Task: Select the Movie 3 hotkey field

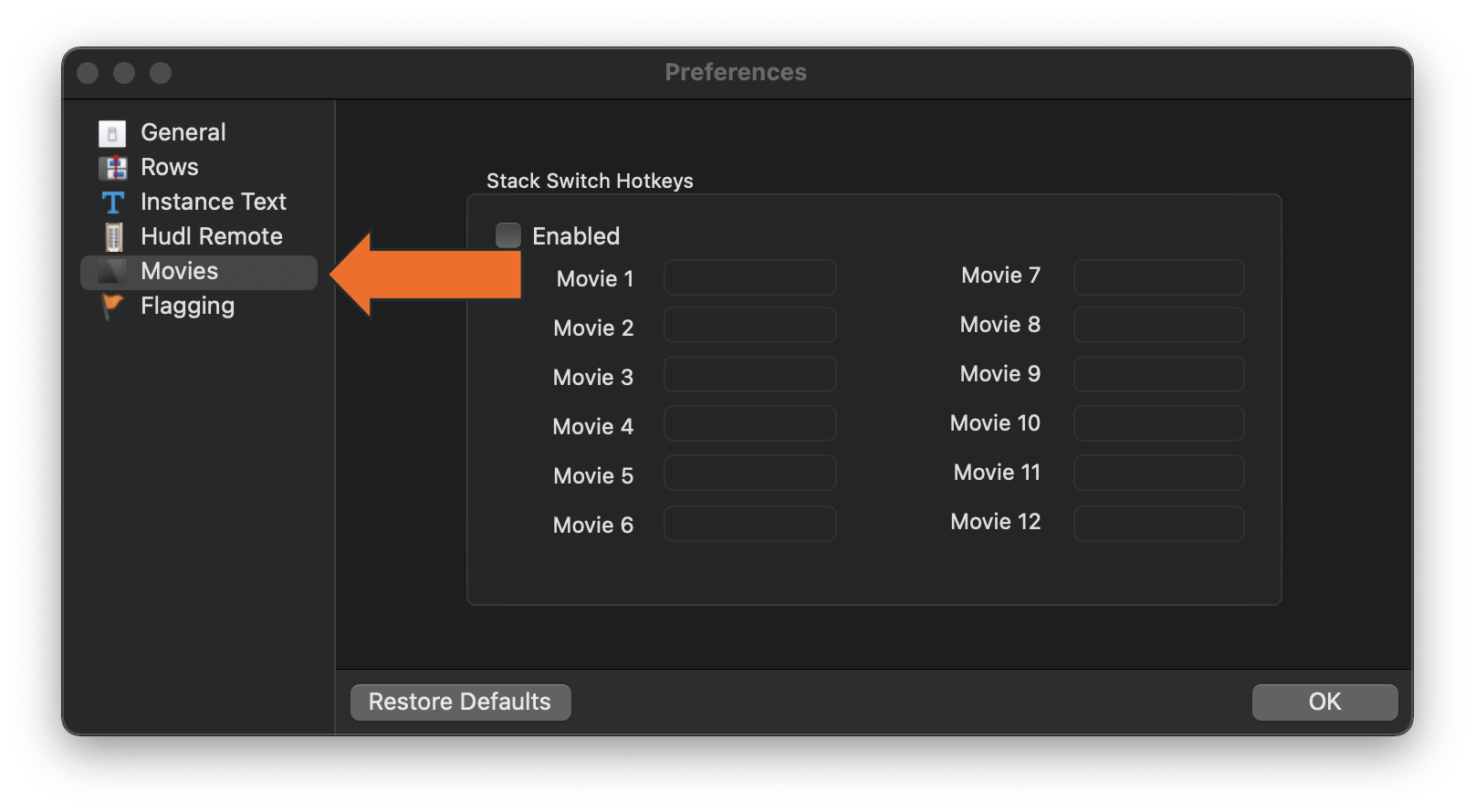Action: [750, 374]
